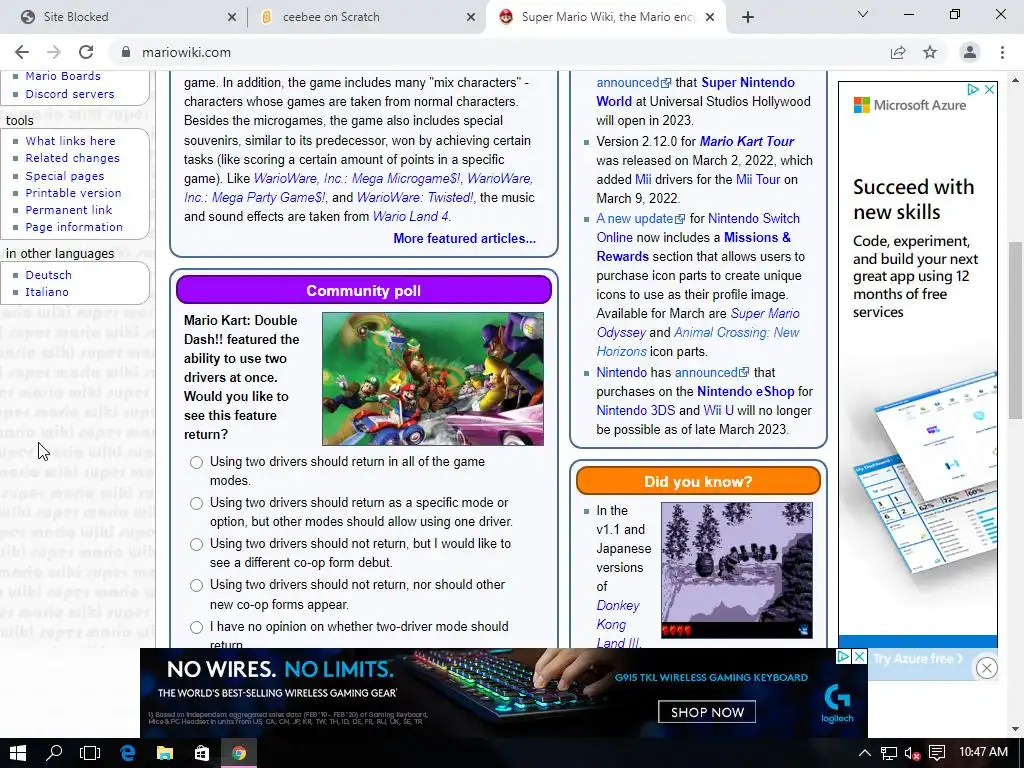This screenshot has width=1024, height=768.
Task: Select 'return as a specific mode' poll option
Action: tap(197, 504)
